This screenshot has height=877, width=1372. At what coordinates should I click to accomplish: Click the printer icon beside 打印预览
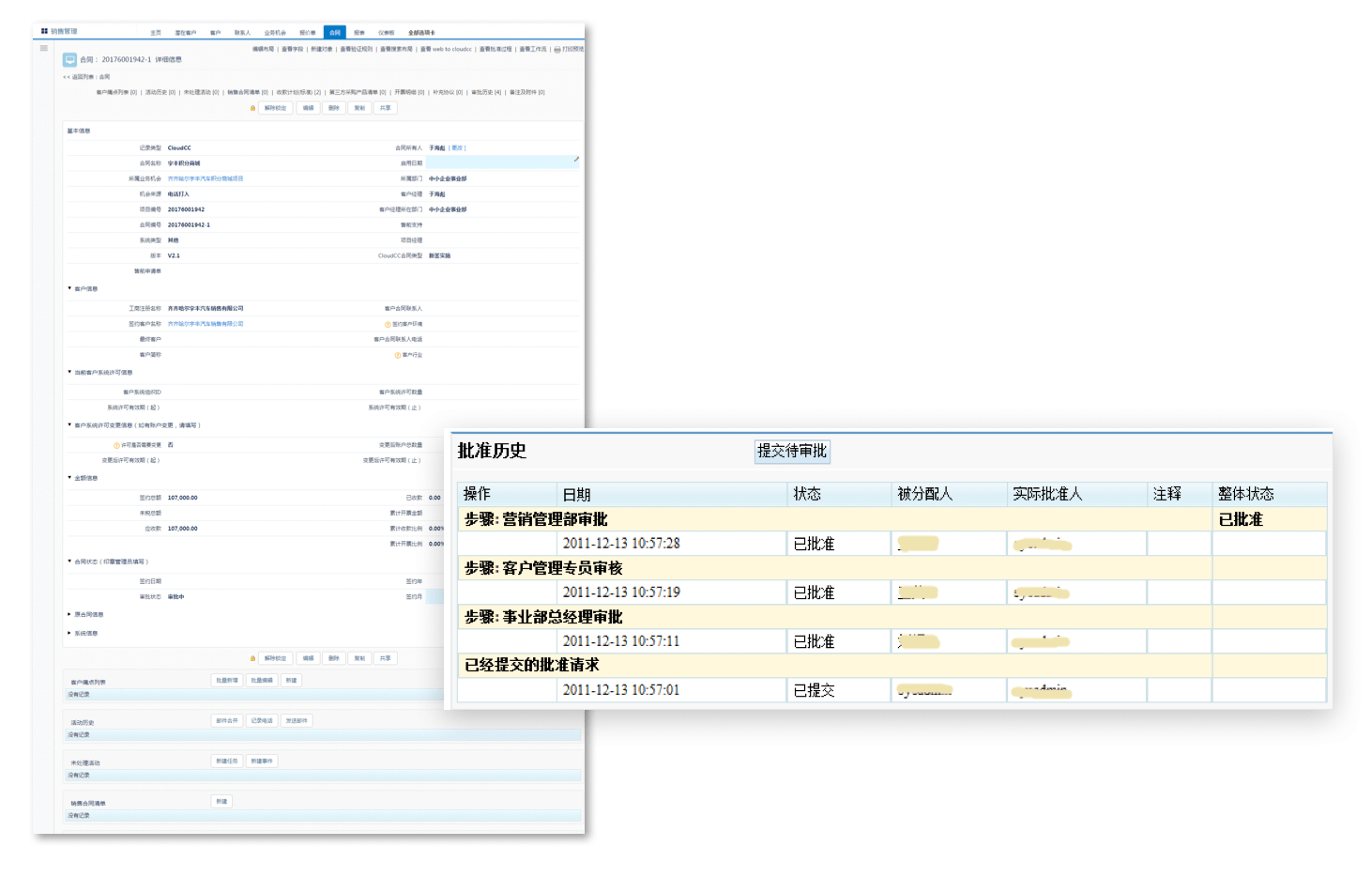[557, 49]
